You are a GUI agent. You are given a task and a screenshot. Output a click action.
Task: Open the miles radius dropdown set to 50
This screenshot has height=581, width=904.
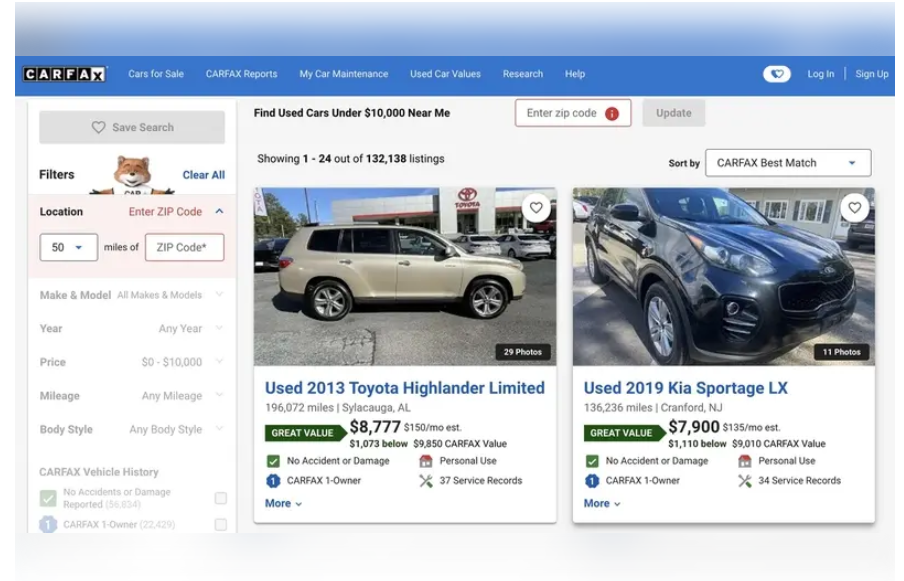click(x=68, y=247)
